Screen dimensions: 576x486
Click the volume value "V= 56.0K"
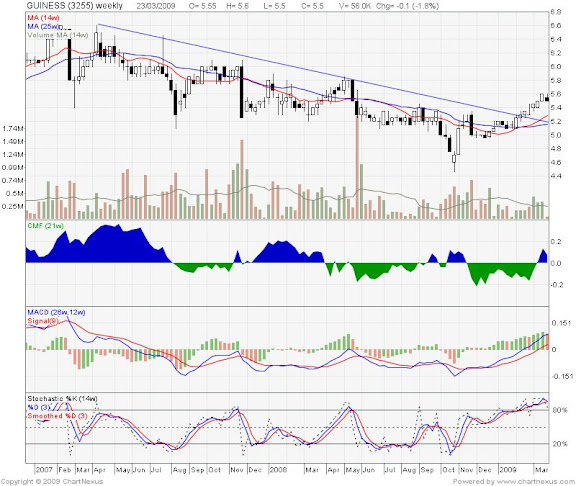pyautogui.click(x=354, y=6)
